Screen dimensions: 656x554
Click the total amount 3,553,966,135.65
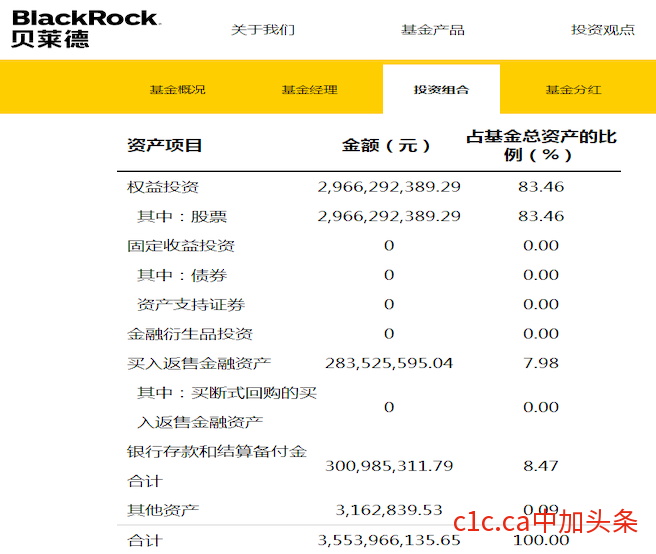(x=388, y=540)
